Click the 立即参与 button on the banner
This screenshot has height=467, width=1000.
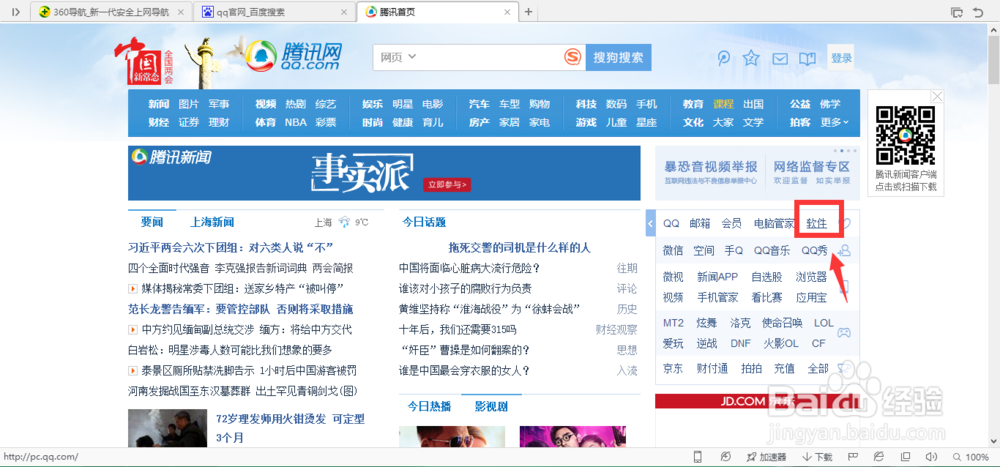tap(447, 185)
